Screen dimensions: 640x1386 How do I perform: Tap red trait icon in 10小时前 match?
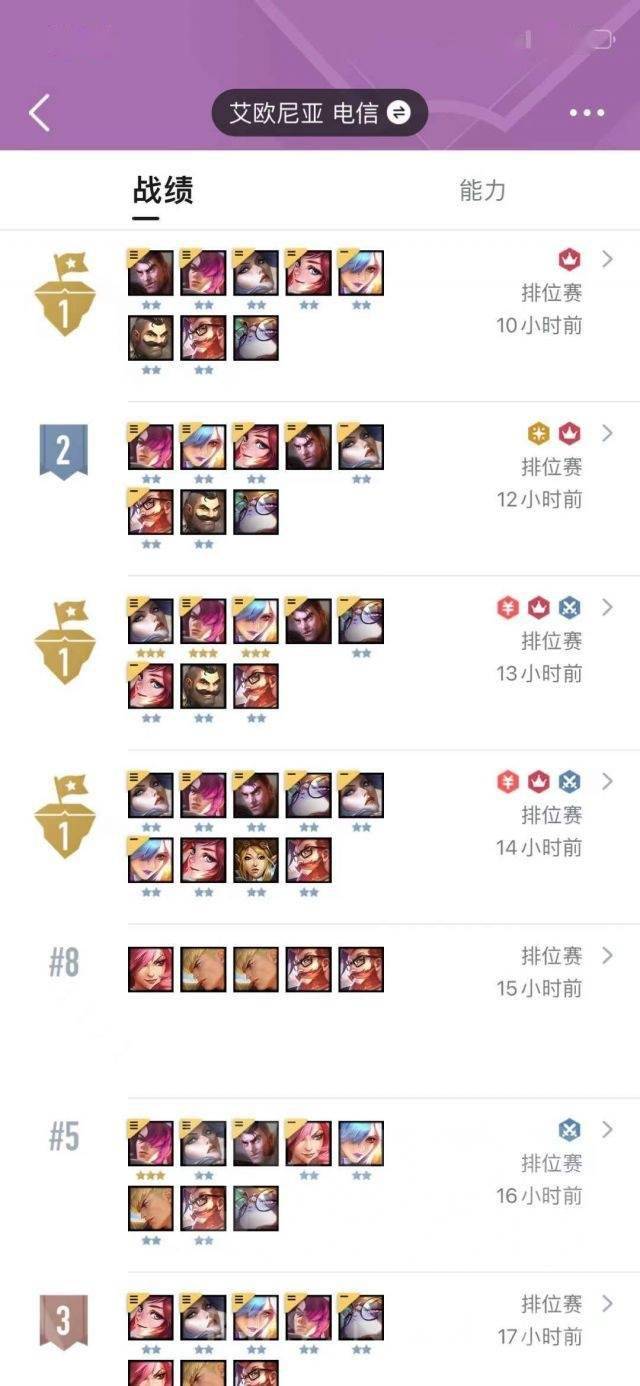coord(570,260)
